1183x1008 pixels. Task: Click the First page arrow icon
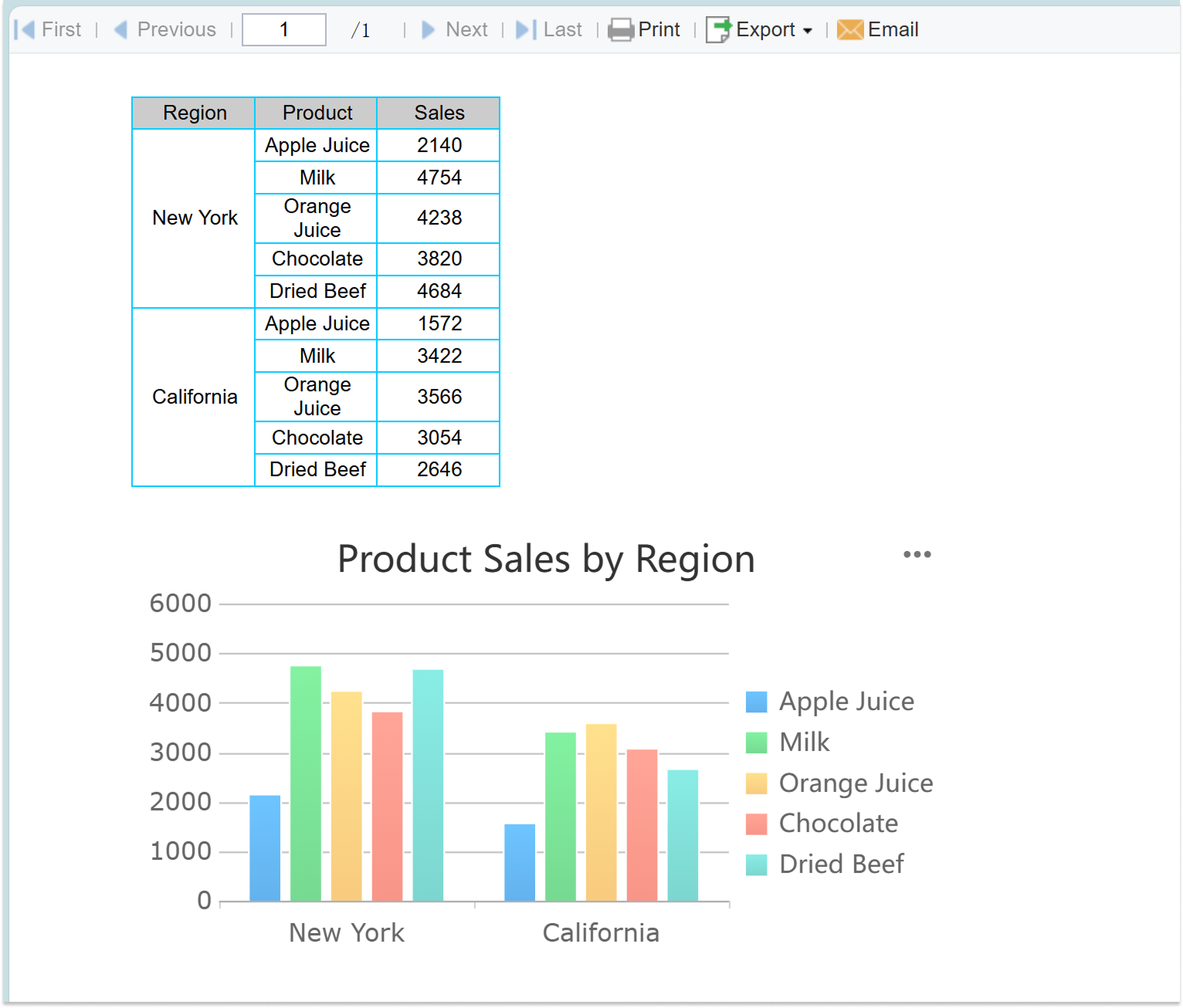tap(25, 30)
